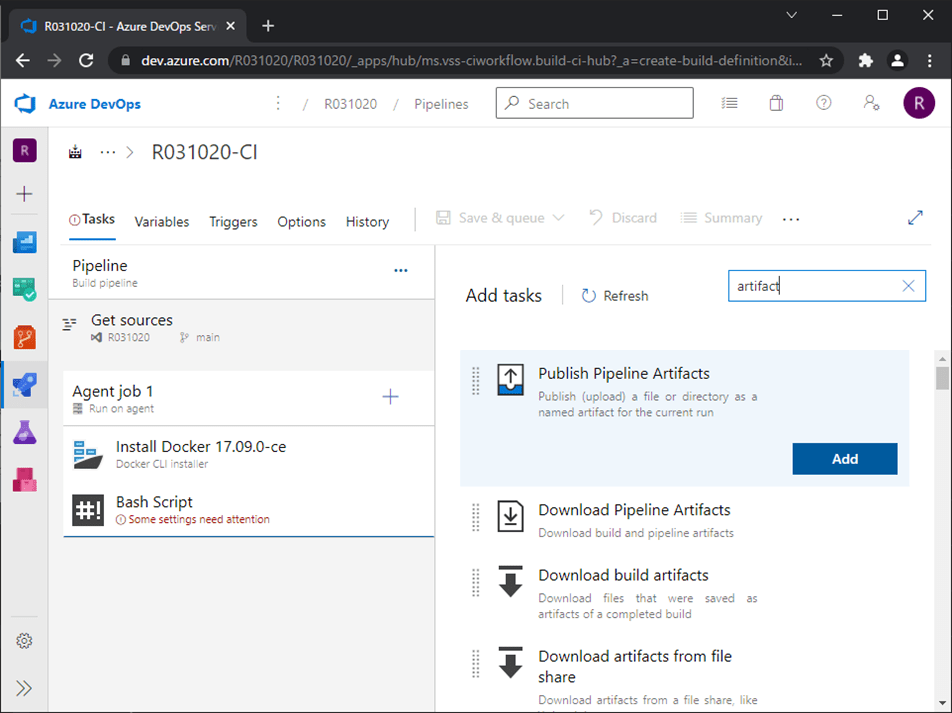This screenshot has height=713, width=952.
Task: Select the Bash Script task
Action: tap(248, 509)
